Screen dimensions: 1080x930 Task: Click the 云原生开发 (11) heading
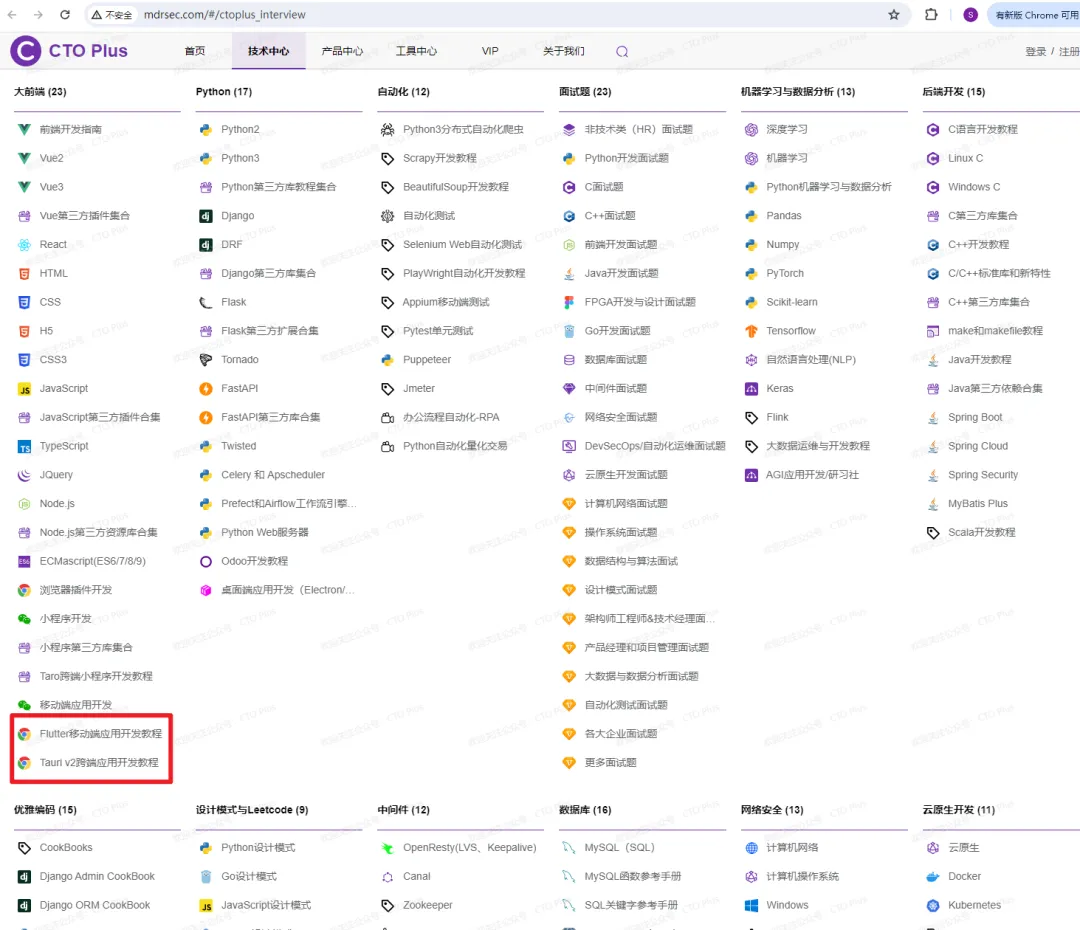(959, 809)
